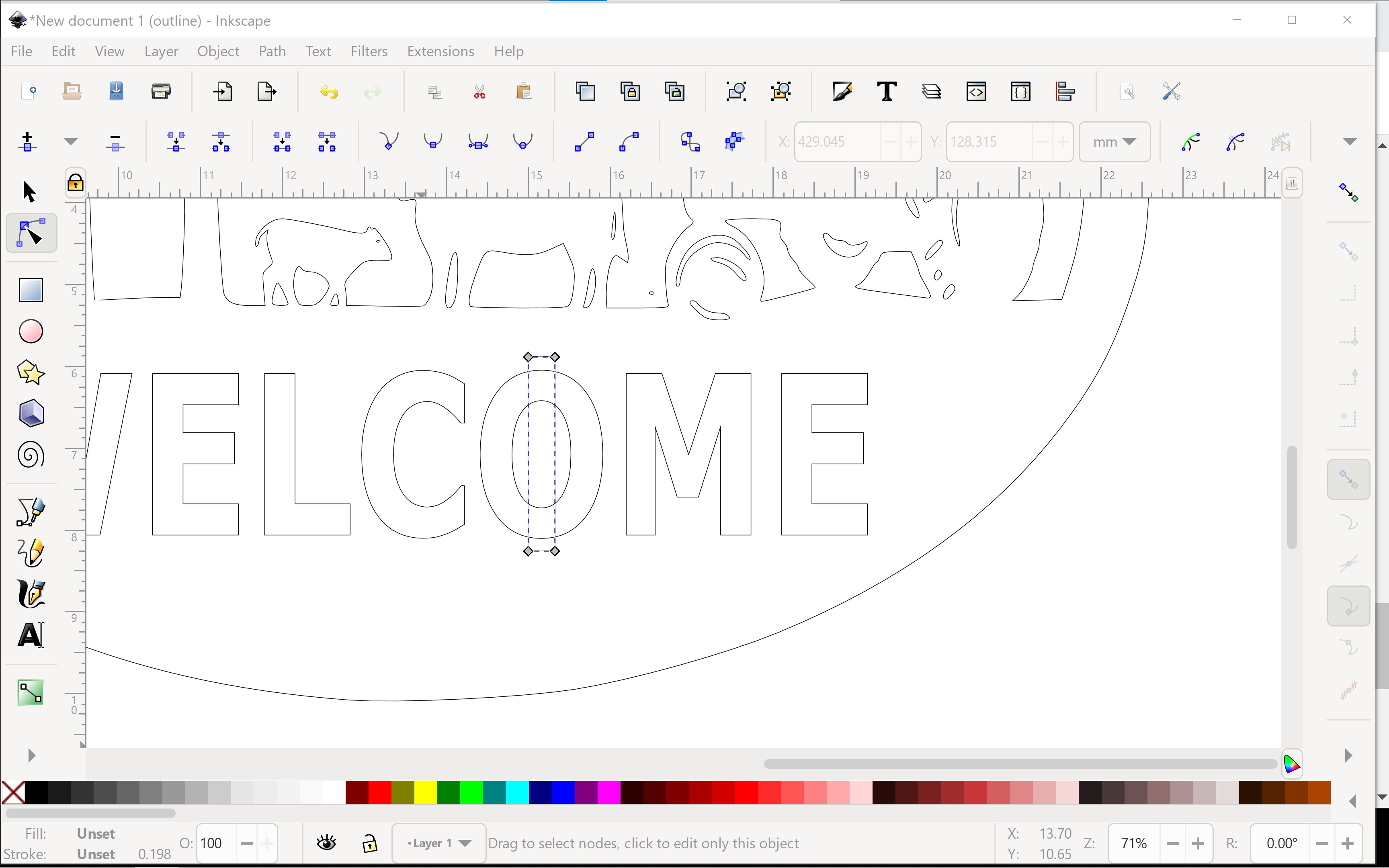The width and height of the screenshot is (1389, 868).
Task: Open the Extensions menu
Action: click(440, 51)
